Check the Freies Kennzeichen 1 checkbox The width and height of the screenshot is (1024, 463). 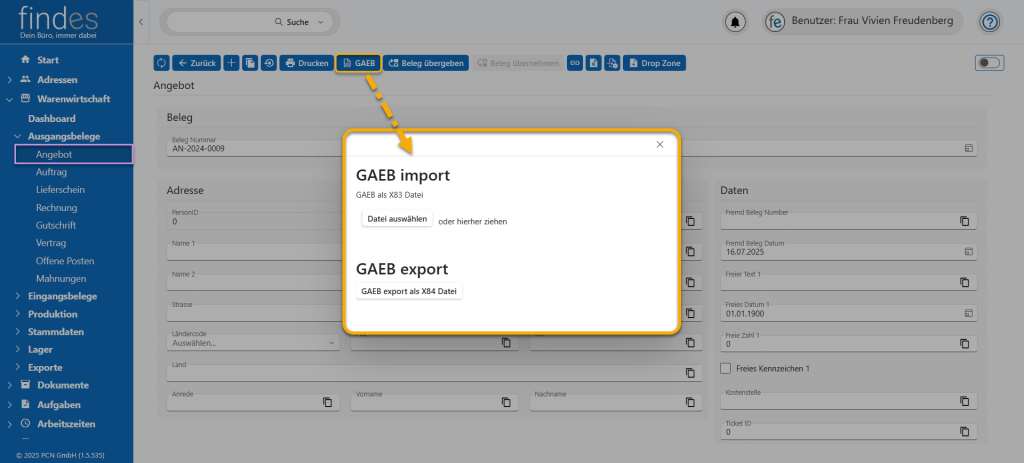pyautogui.click(x=726, y=368)
